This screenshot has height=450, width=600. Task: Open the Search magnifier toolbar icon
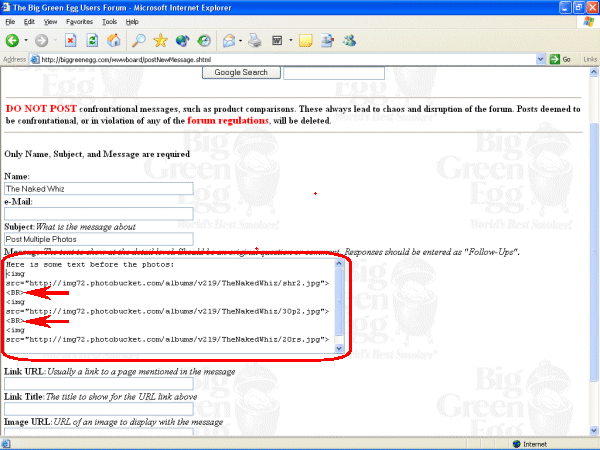pos(139,40)
